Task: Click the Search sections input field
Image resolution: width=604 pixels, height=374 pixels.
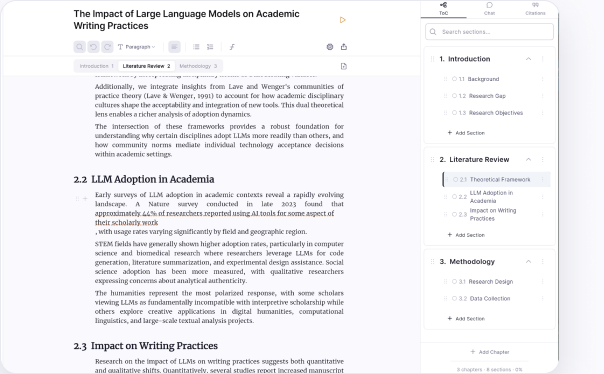Action: coord(489,32)
